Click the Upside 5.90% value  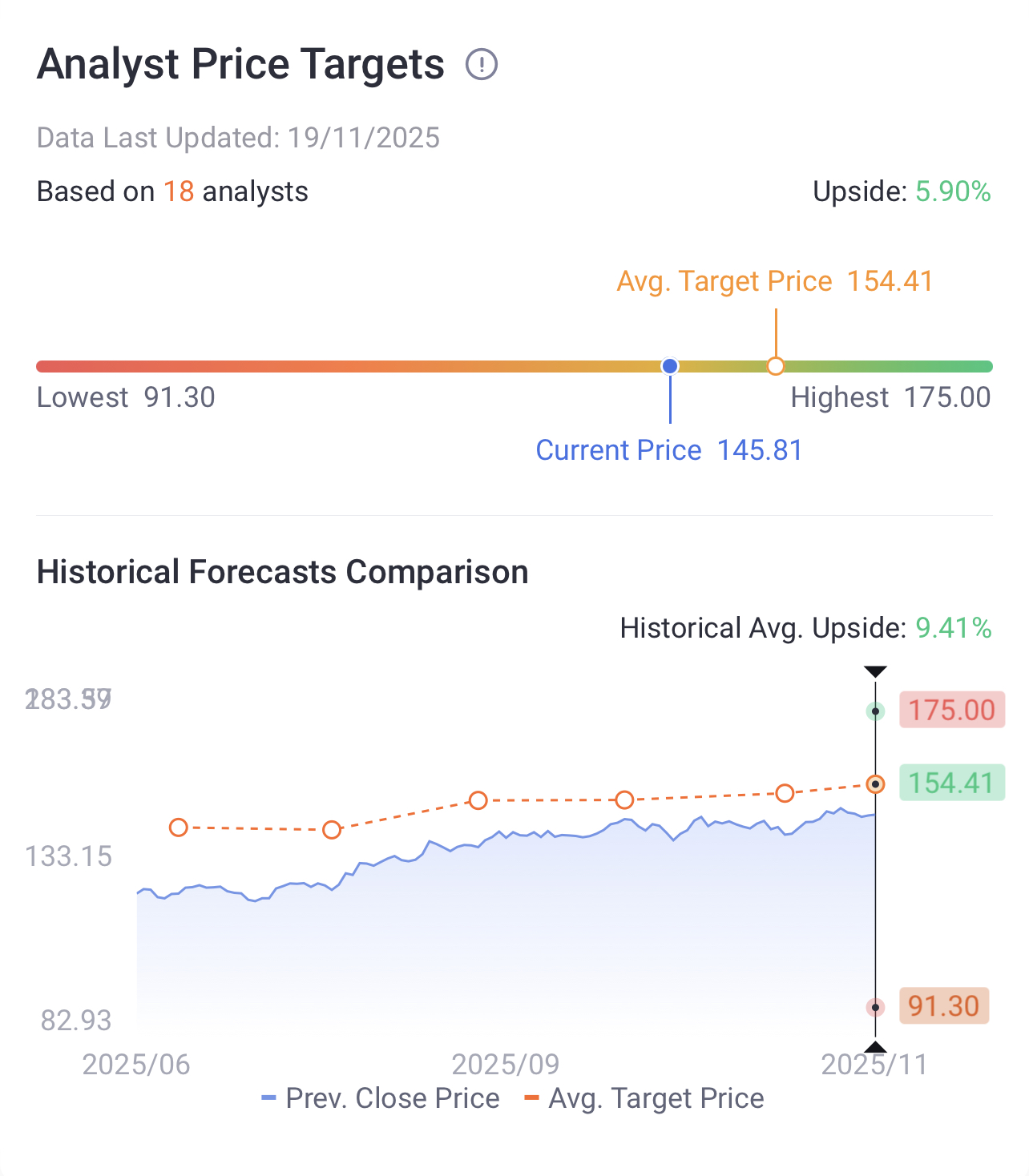point(953,192)
